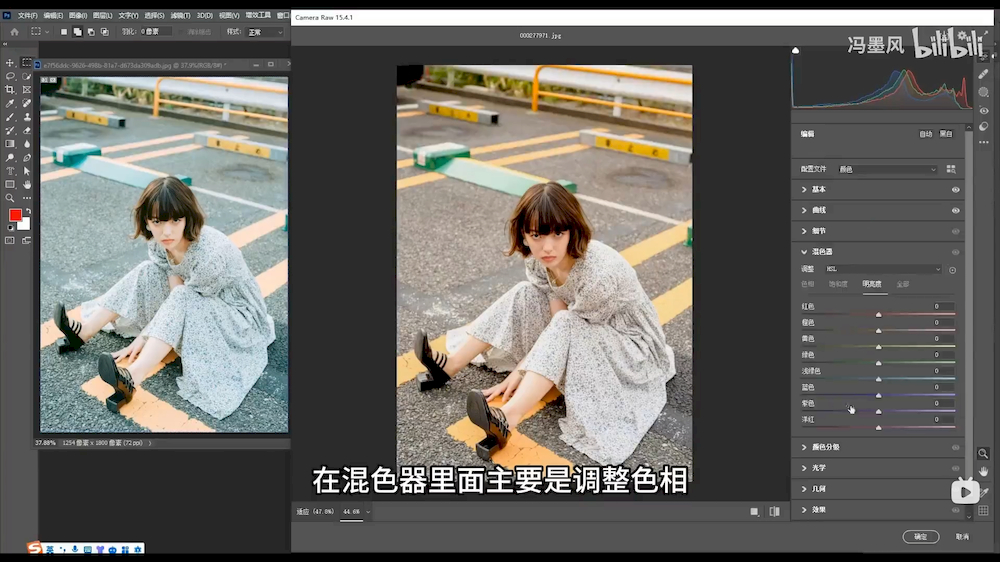Toggle visibility of the 光学 panel
The height and width of the screenshot is (562, 1000).
[x=955, y=468]
